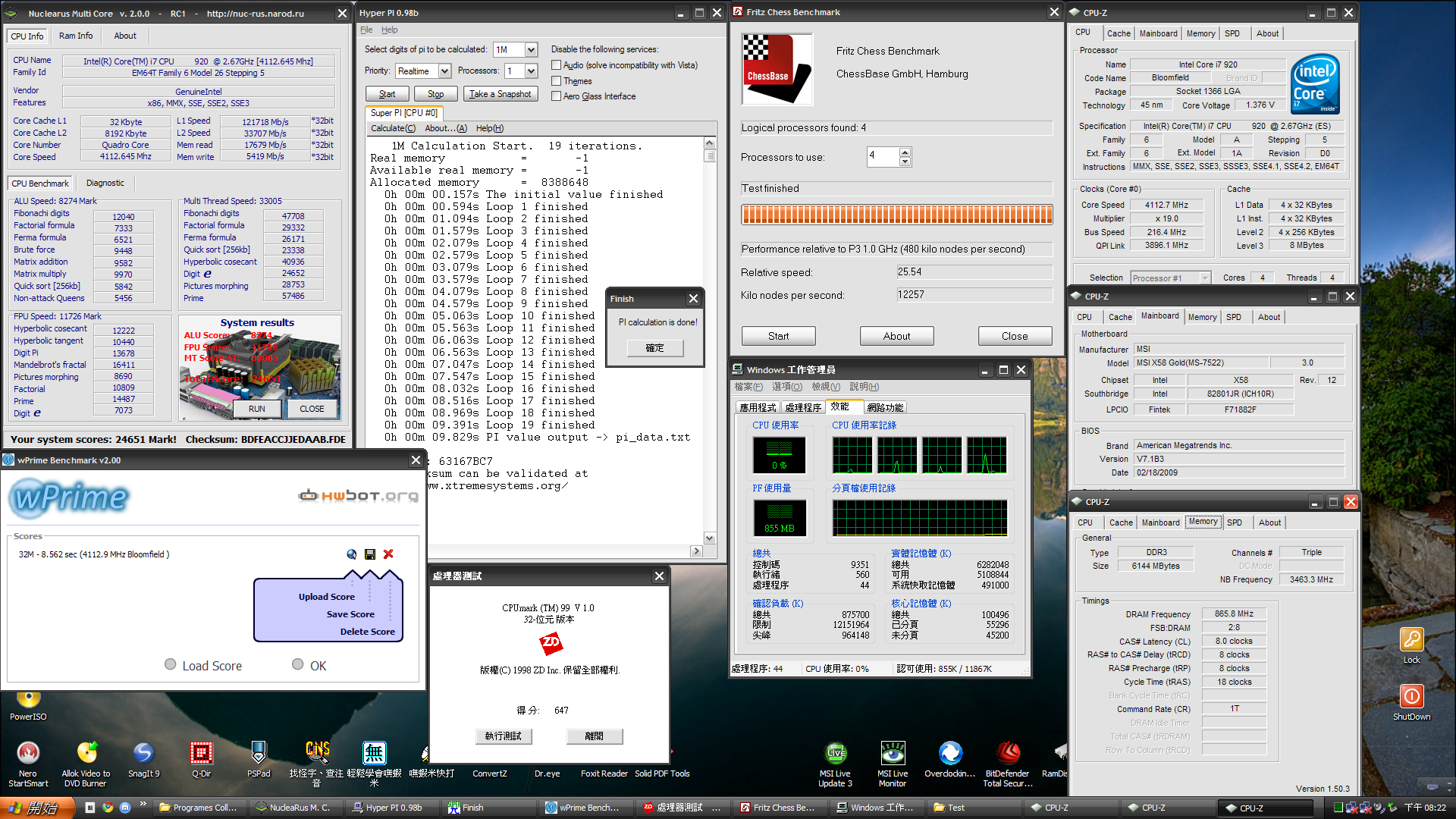This screenshot has width=1456, height=819.
Task: Click the globe icon beside the wPrime 32M score
Action: [352, 554]
